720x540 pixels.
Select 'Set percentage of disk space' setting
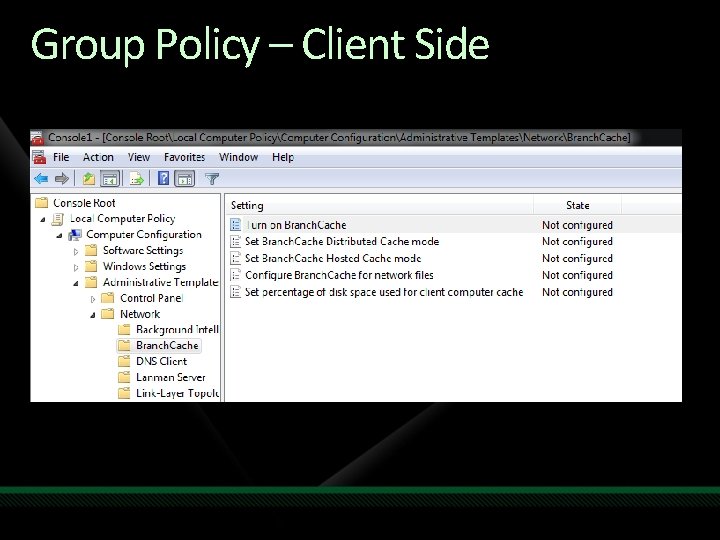[384, 292]
